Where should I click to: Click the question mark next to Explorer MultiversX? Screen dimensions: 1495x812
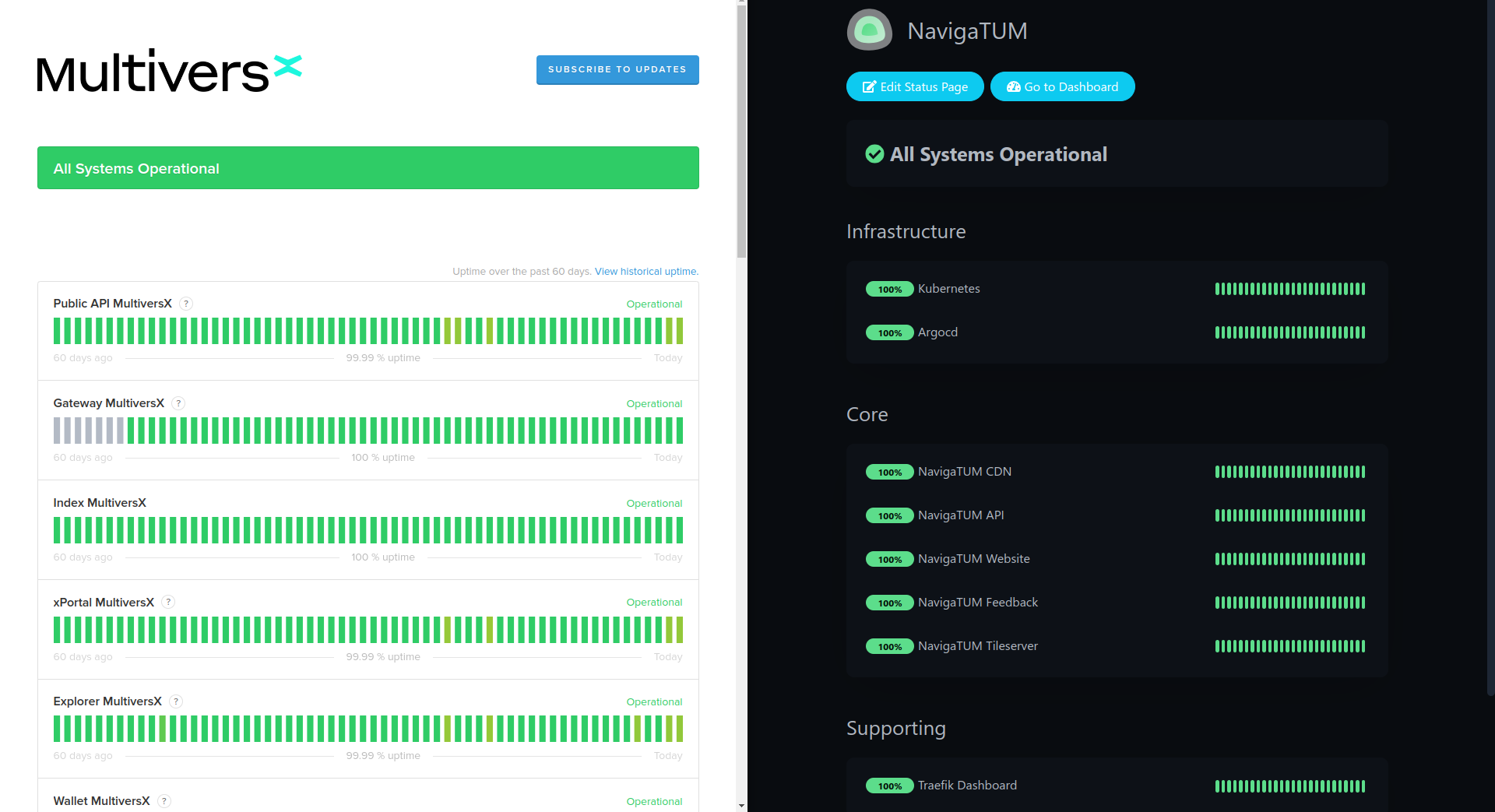coord(175,701)
